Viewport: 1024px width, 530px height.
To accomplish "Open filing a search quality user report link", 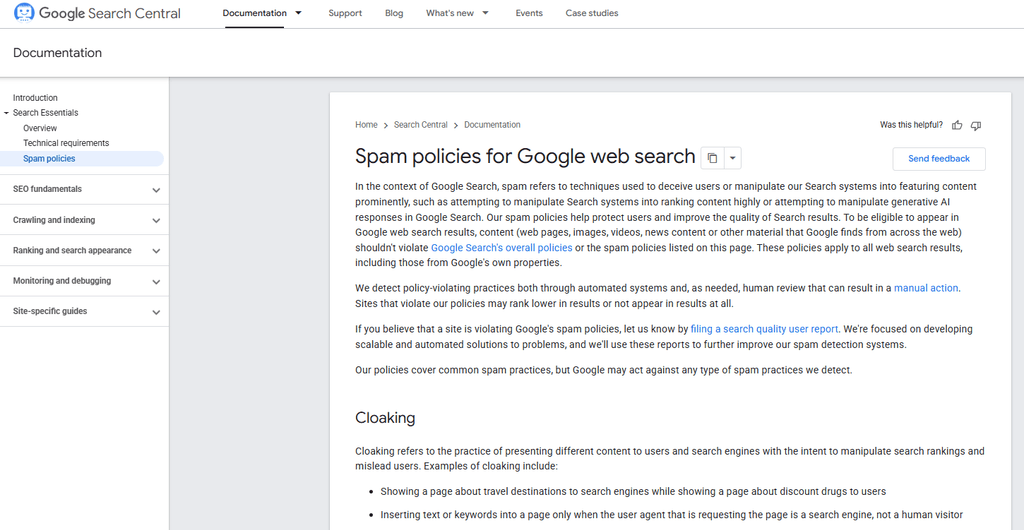I will (763, 329).
